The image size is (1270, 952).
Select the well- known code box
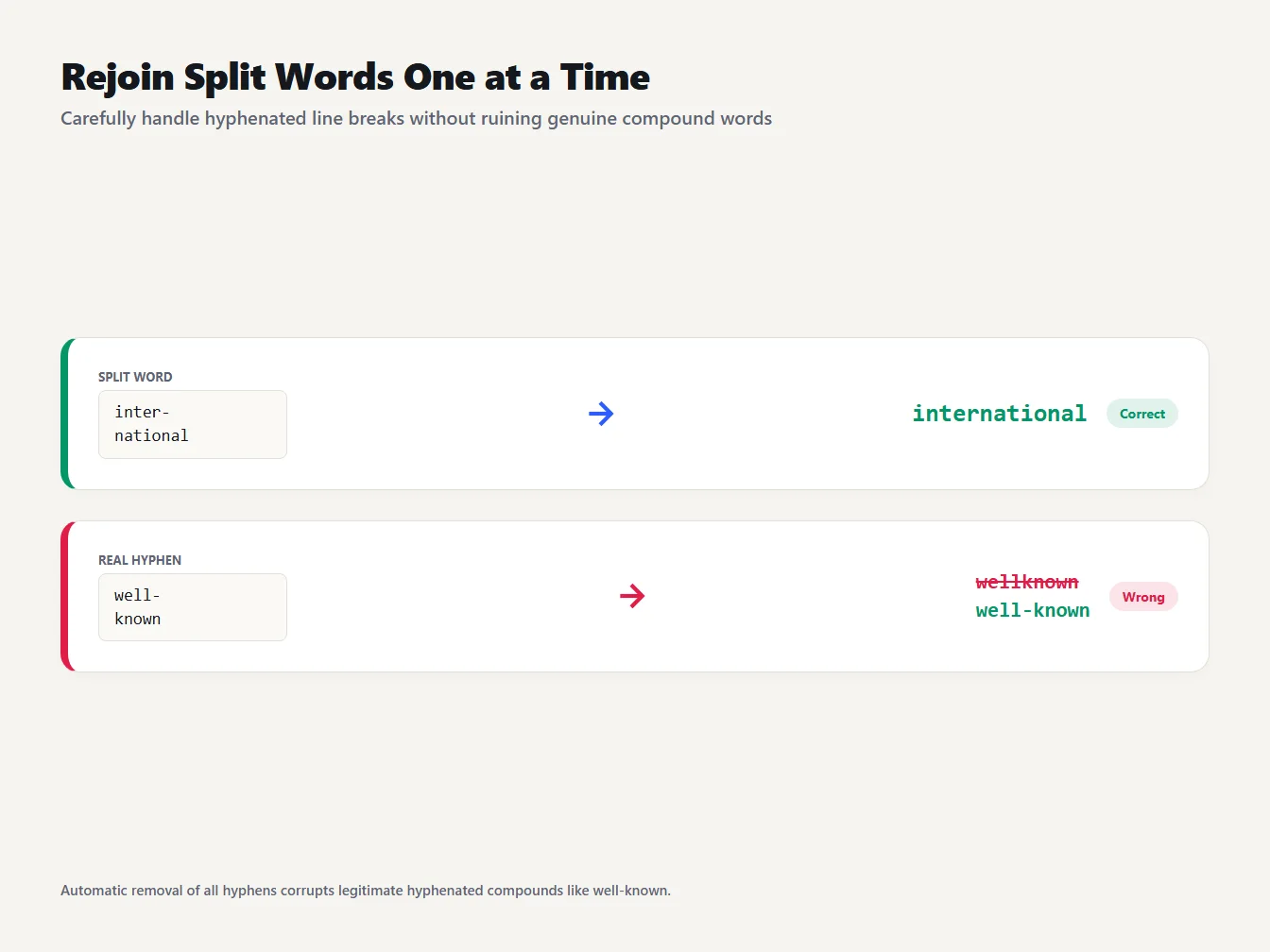click(193, 607)
